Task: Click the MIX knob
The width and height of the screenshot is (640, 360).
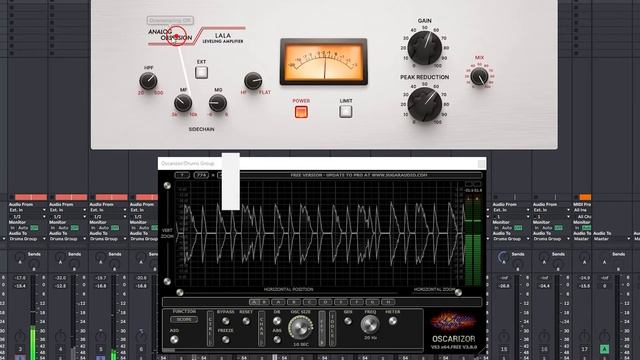Action: coord(479,76)
